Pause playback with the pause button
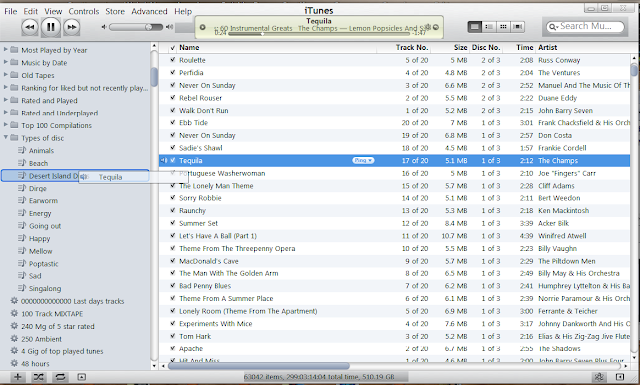This screenshot has height=385, width=640. [x=51, y=27]
